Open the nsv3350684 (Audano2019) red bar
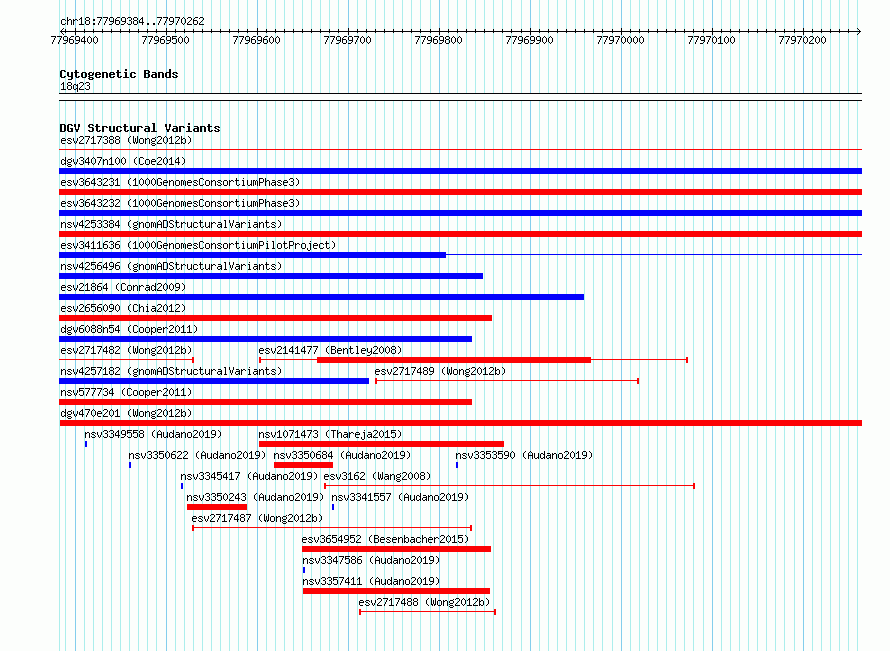This screenshot has width=890, height=651. click(x=303, y=465)
